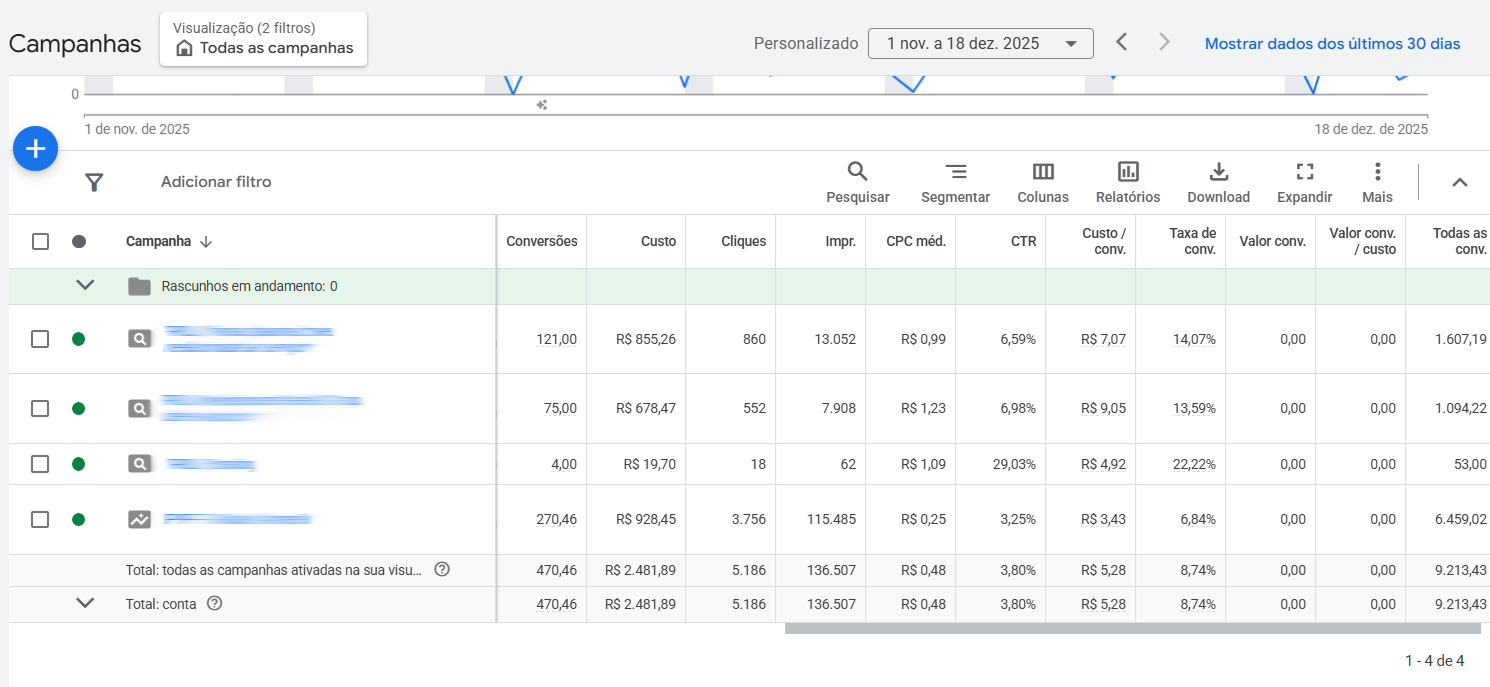Expand the Total: conta row
1490x687 pixels.
coord(85,603)
